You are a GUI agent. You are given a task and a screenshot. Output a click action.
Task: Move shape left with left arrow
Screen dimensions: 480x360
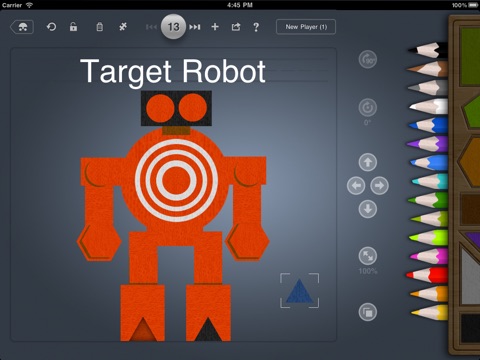tap(356, 186)
